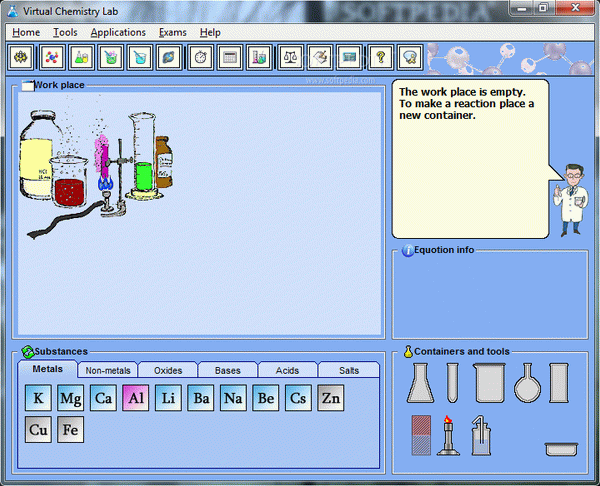Image resolution: width=600 pixels, height=486 pixels.
Task: Select the test tube container
Action: click(452, 383)
